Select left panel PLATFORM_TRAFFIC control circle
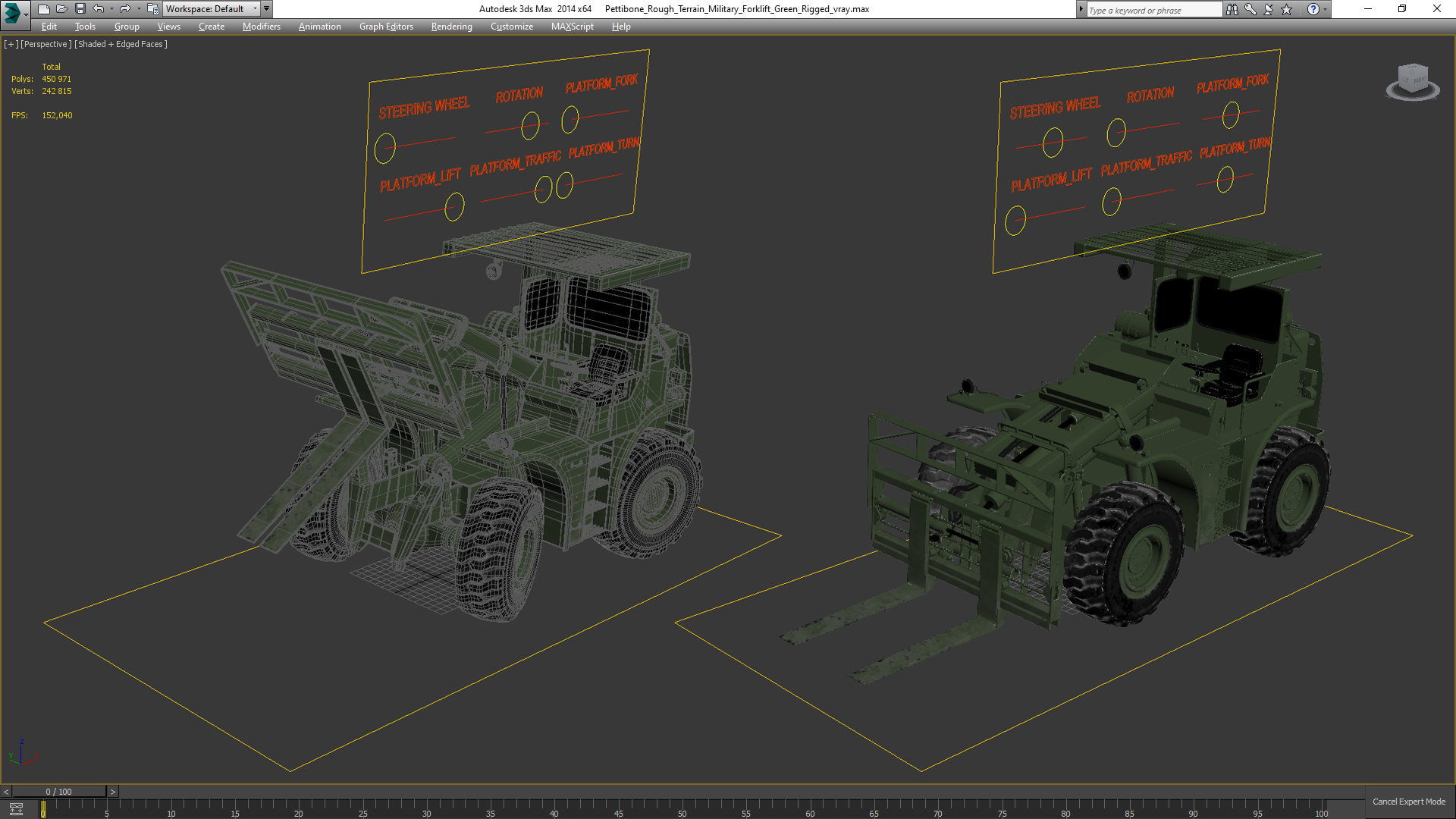 tap(544, 189)
